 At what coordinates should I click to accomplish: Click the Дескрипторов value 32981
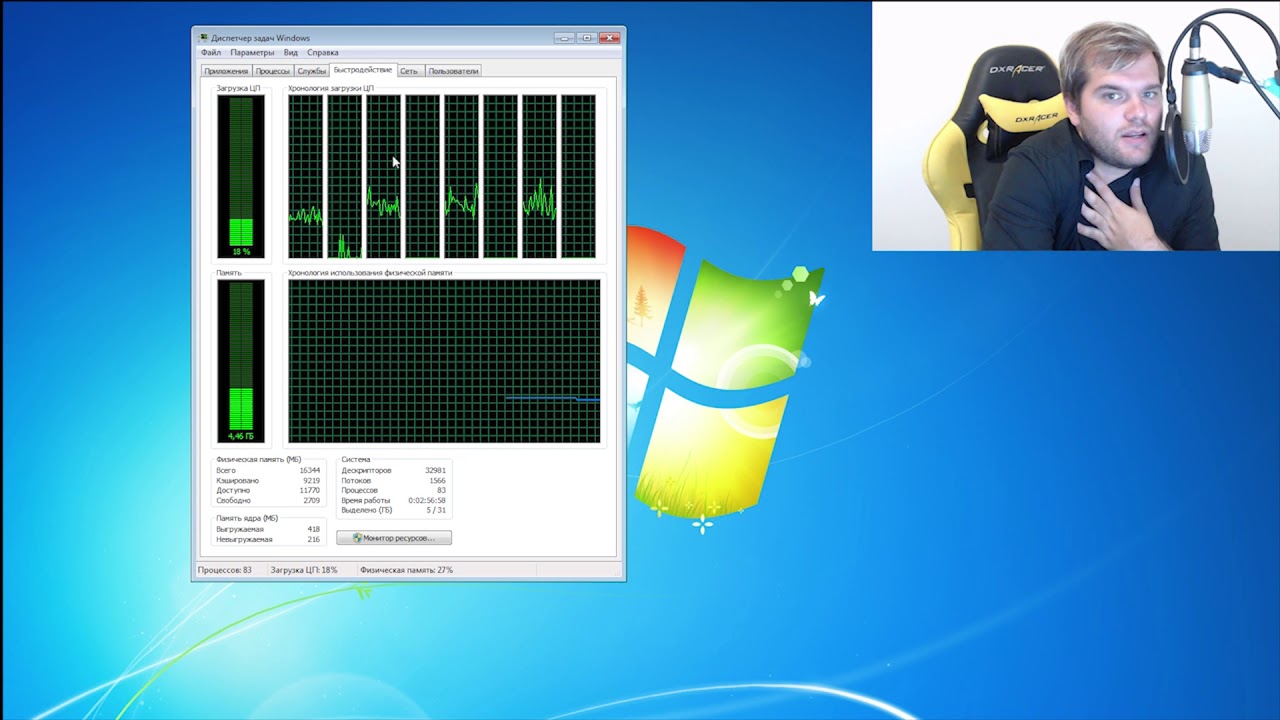(435, 470)
